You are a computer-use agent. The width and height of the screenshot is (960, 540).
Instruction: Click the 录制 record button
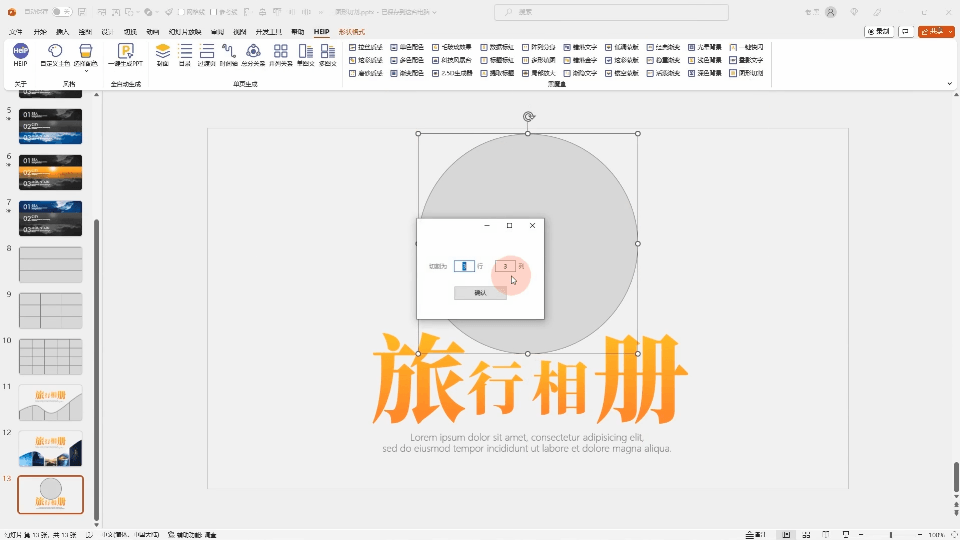(879, 31)
